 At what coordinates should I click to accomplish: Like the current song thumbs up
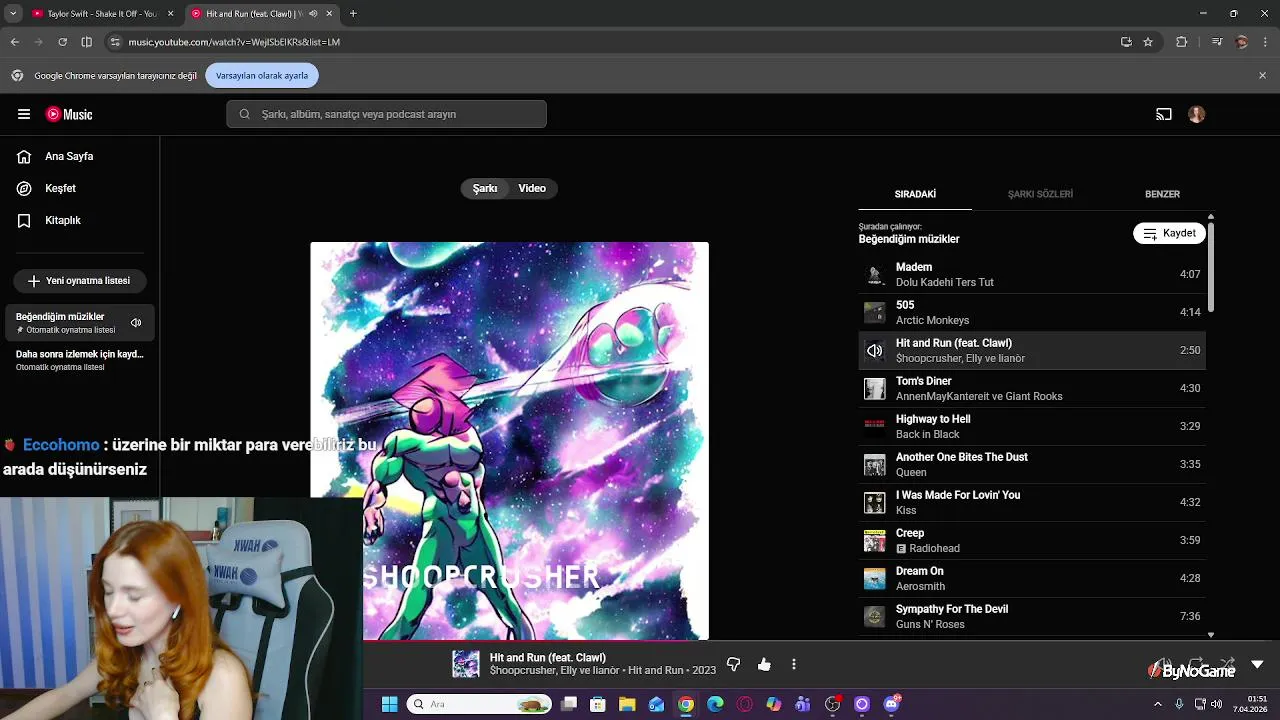tap(764, 664)
